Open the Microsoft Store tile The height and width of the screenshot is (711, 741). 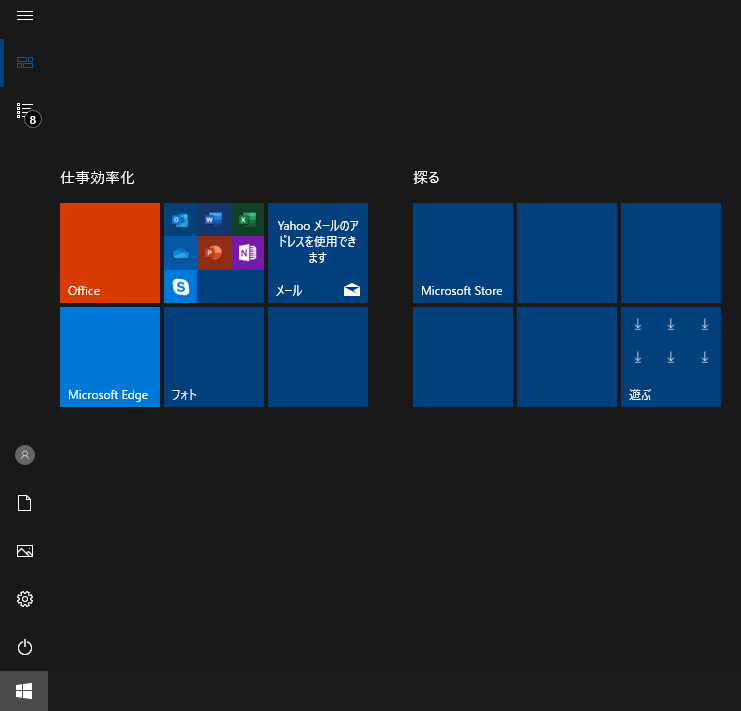point(462,252)
